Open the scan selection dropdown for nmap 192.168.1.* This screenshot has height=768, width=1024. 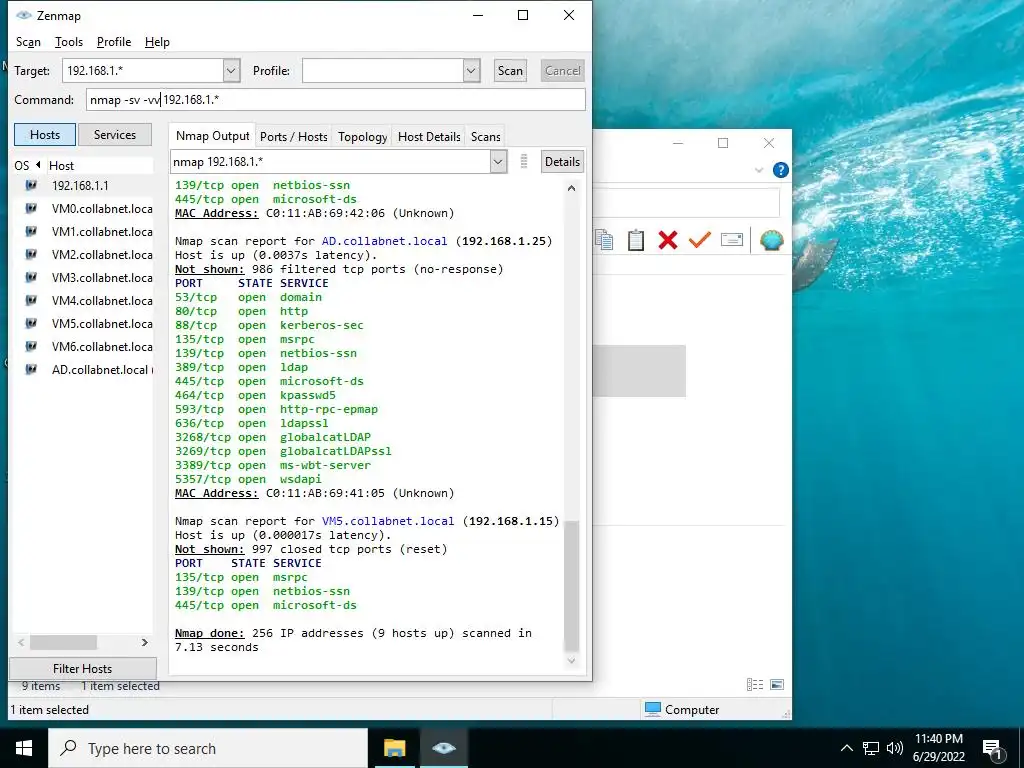pyautogui.click(x=498, y=161)
